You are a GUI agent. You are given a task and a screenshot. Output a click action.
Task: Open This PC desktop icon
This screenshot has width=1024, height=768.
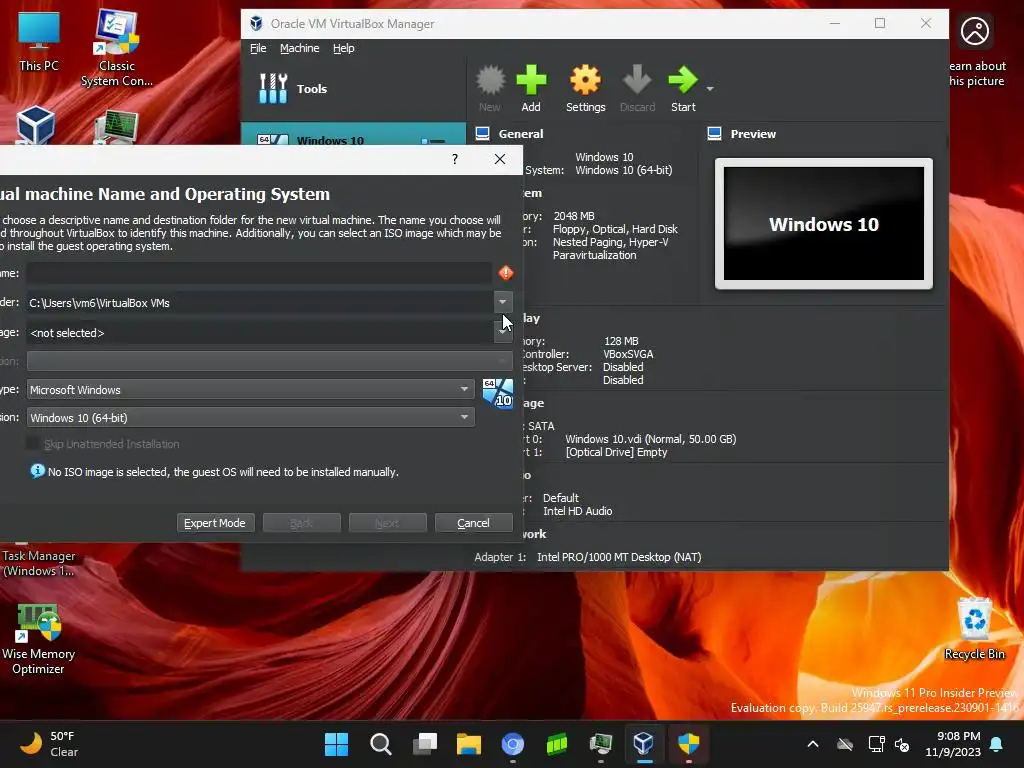(x=39, y=41)
